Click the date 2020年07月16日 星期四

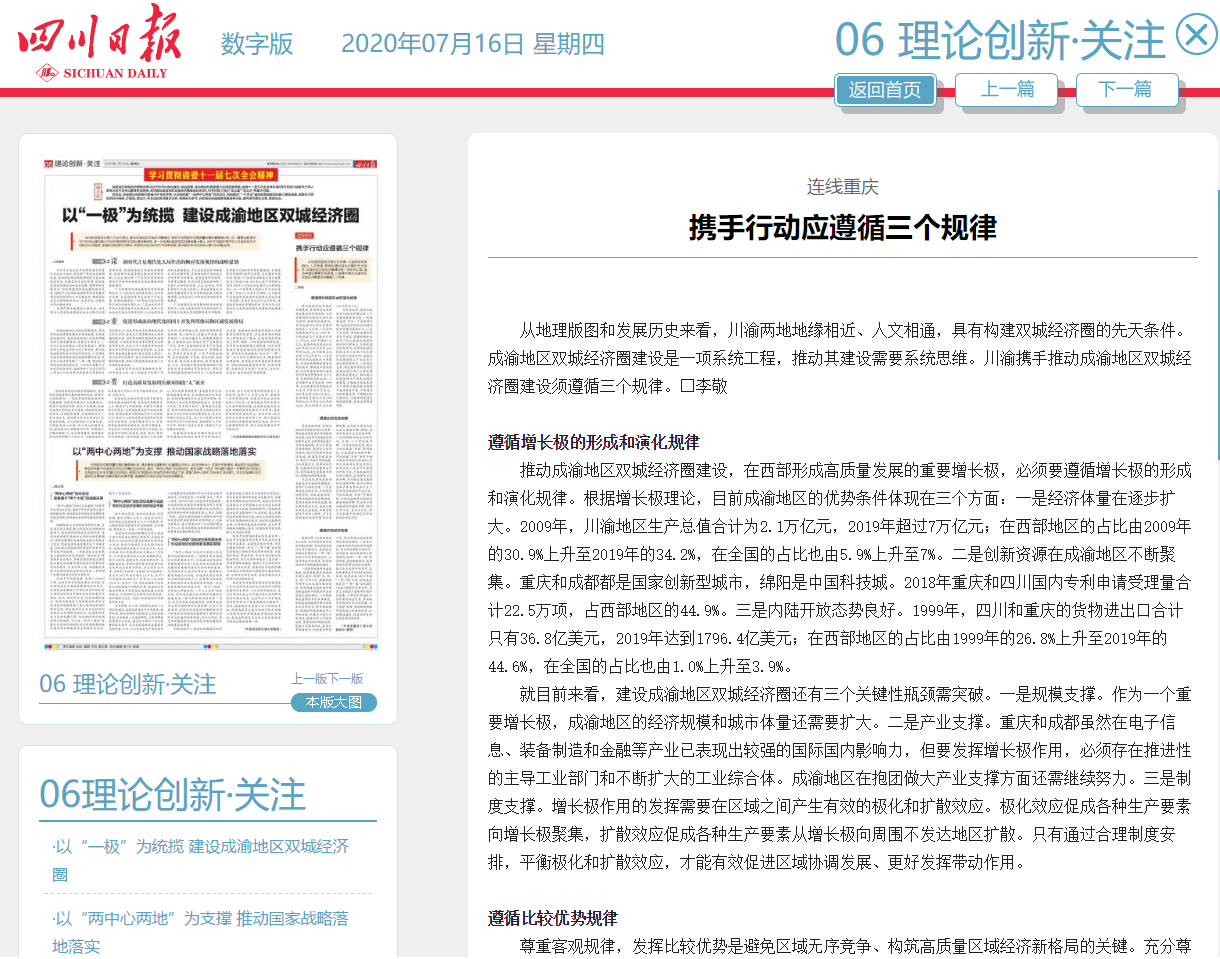pos(472,44)
